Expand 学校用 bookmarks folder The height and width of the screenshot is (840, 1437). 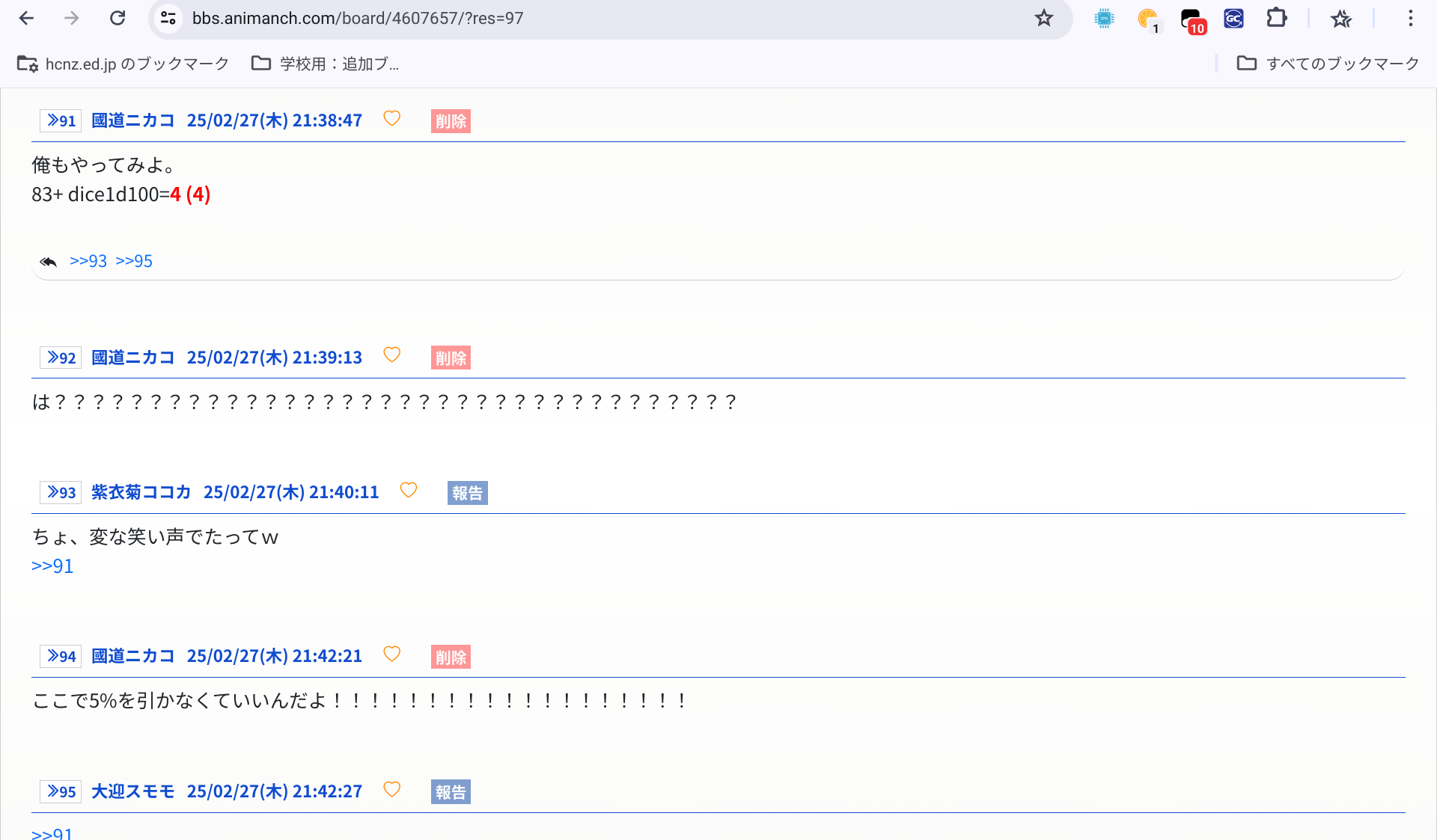coord(326,64)
